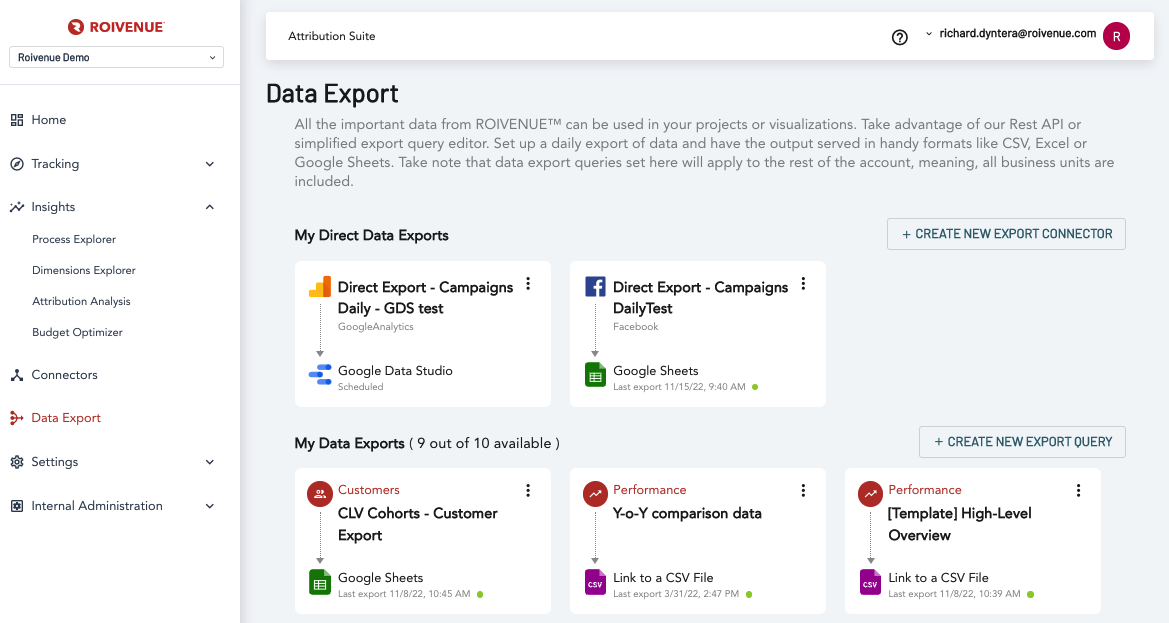Click richard.dyntera@roivenue.com email

click(1018, 34)
